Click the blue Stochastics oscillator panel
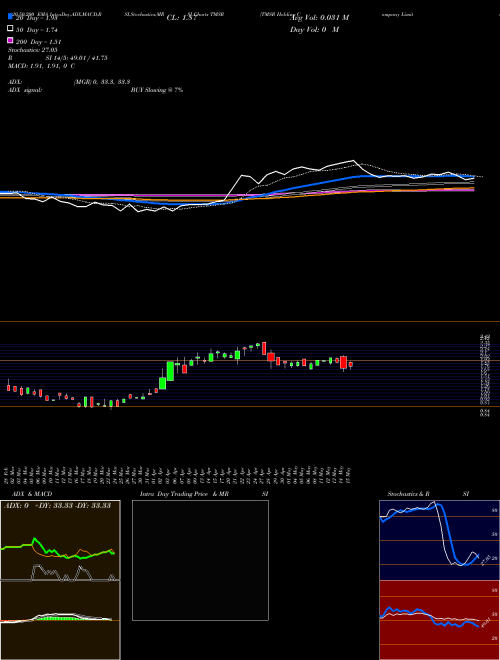 (x=439, y=540)
